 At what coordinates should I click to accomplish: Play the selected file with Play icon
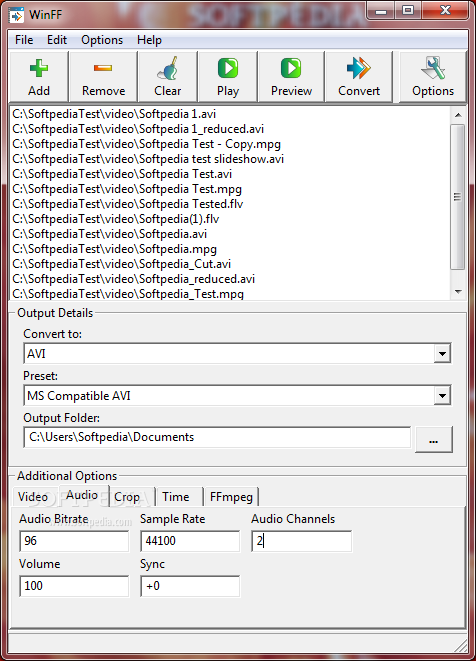pos(228,76)
